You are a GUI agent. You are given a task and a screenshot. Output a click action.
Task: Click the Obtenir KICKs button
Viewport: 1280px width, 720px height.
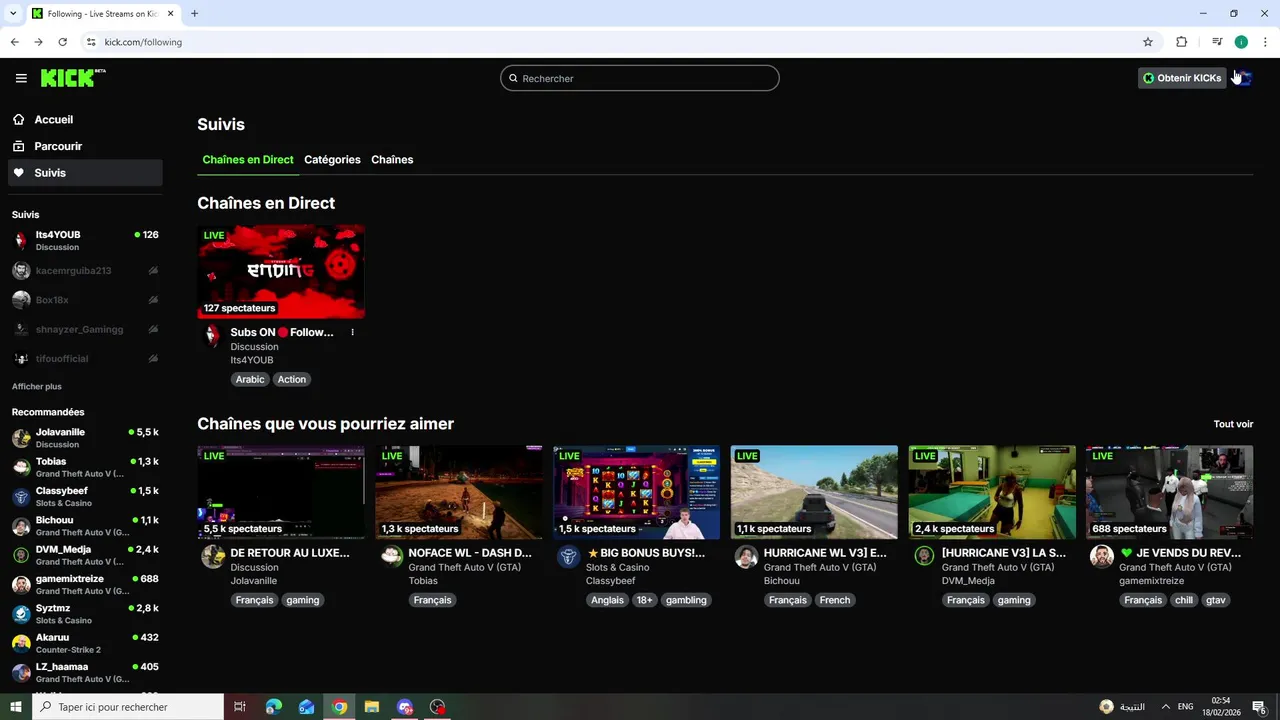[x=1182, y=78]
